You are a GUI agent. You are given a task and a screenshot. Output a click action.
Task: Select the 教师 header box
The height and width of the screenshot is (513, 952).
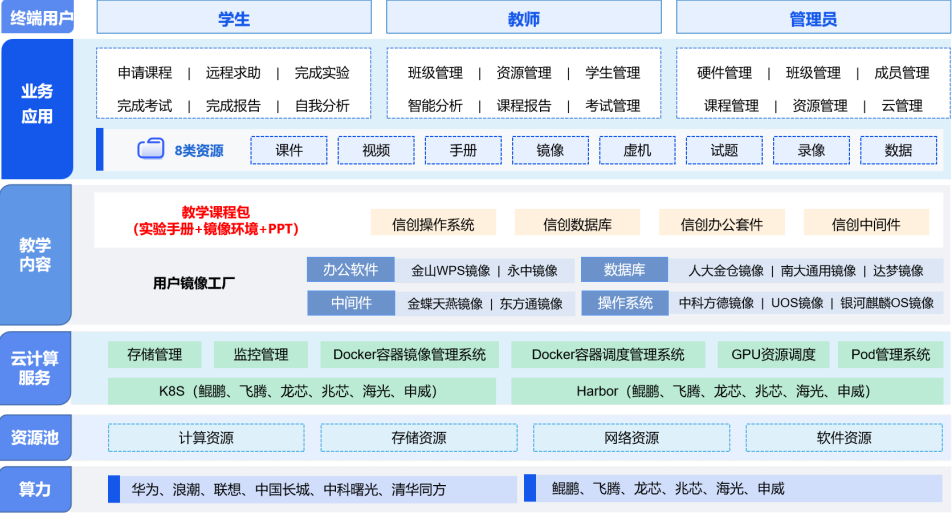pyautogui.click(x=524, y=18)
